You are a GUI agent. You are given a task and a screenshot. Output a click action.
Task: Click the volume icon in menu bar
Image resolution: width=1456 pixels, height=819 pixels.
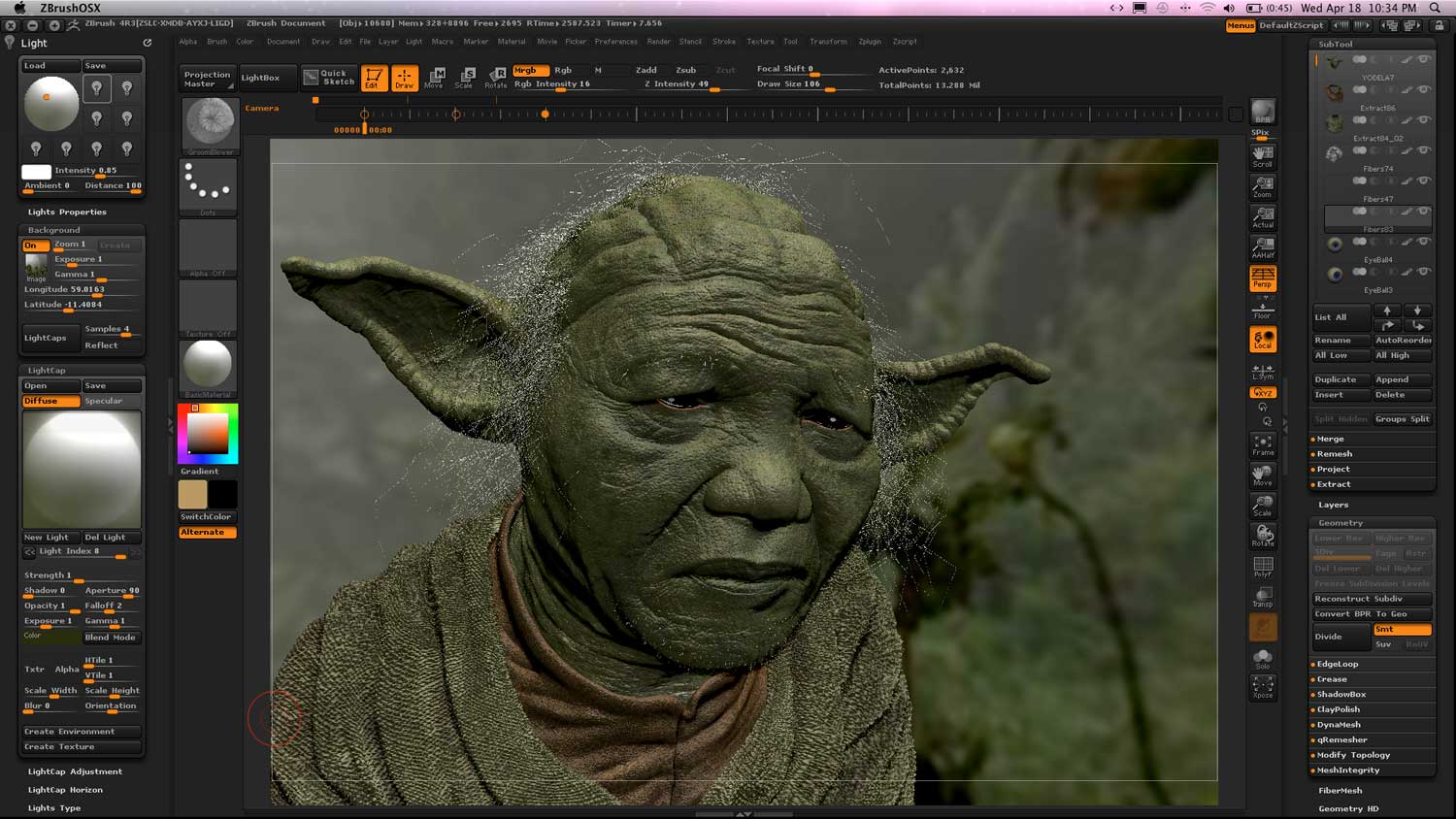[1229, 8]
